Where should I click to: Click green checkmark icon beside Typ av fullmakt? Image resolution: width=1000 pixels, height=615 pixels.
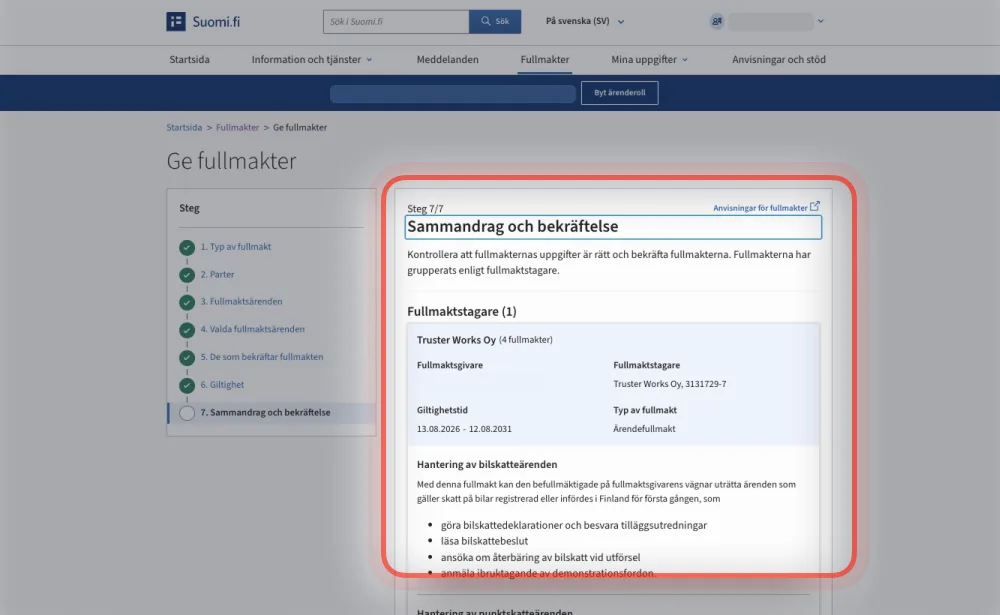point(187,247)
